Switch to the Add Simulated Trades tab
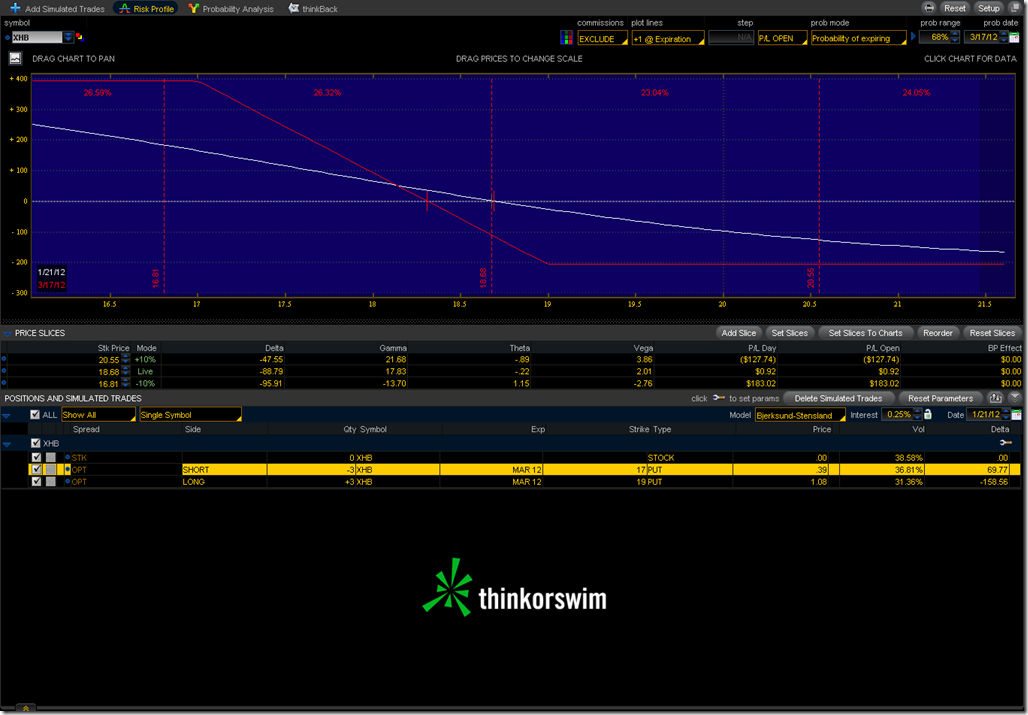The width and height of the screenshot is (1028, 715). [x=58, y=9]
